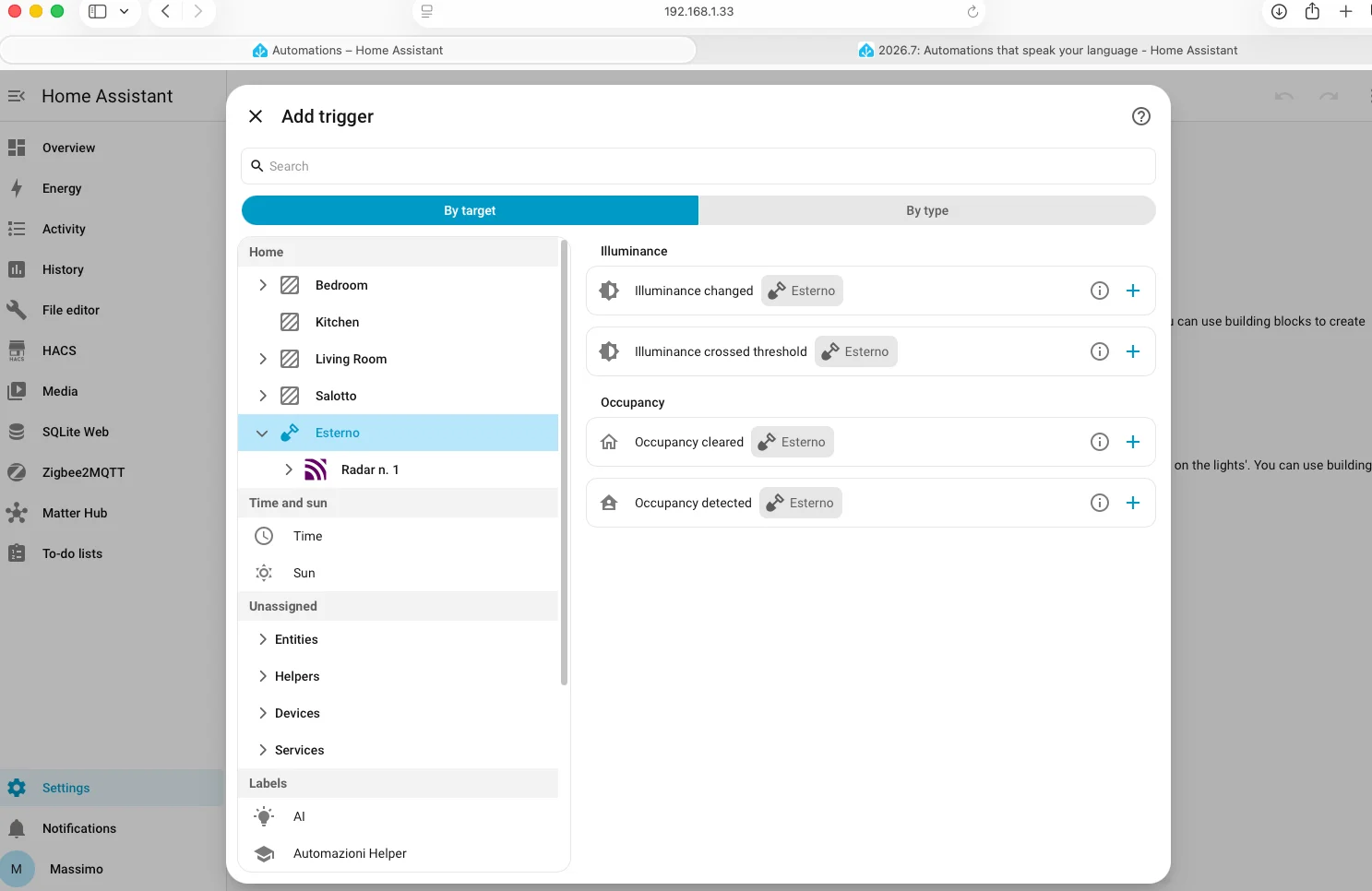Add the Occupancy cleared trigger
1372x891 pixels.
click(1133, 442)
